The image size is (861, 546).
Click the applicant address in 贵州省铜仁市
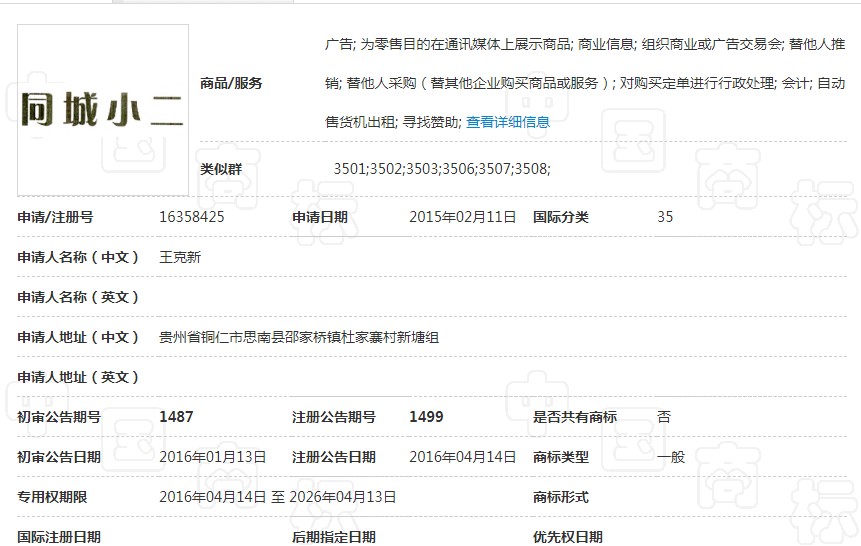point(299,337)
